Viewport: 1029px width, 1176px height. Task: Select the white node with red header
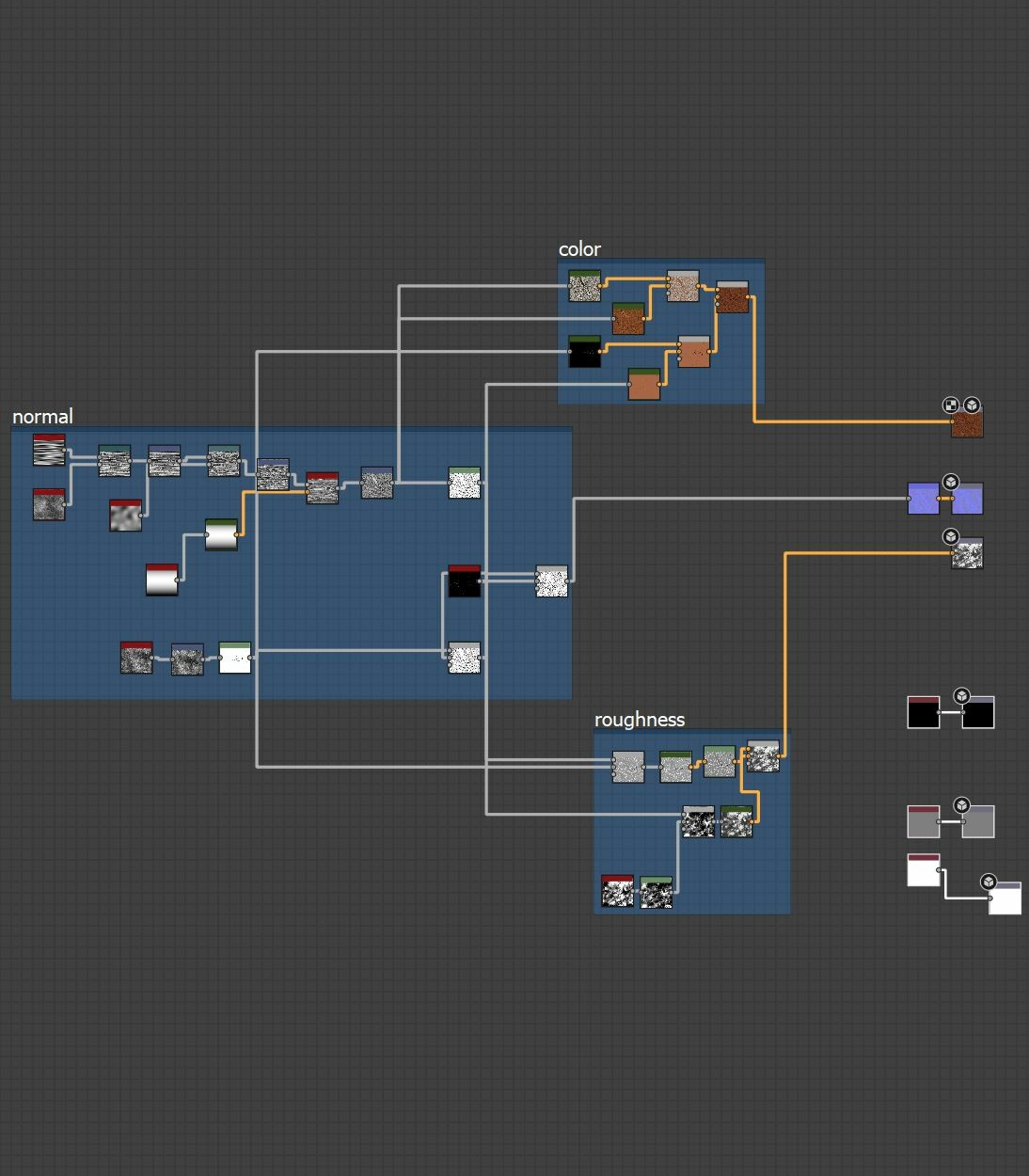(923, 870)
